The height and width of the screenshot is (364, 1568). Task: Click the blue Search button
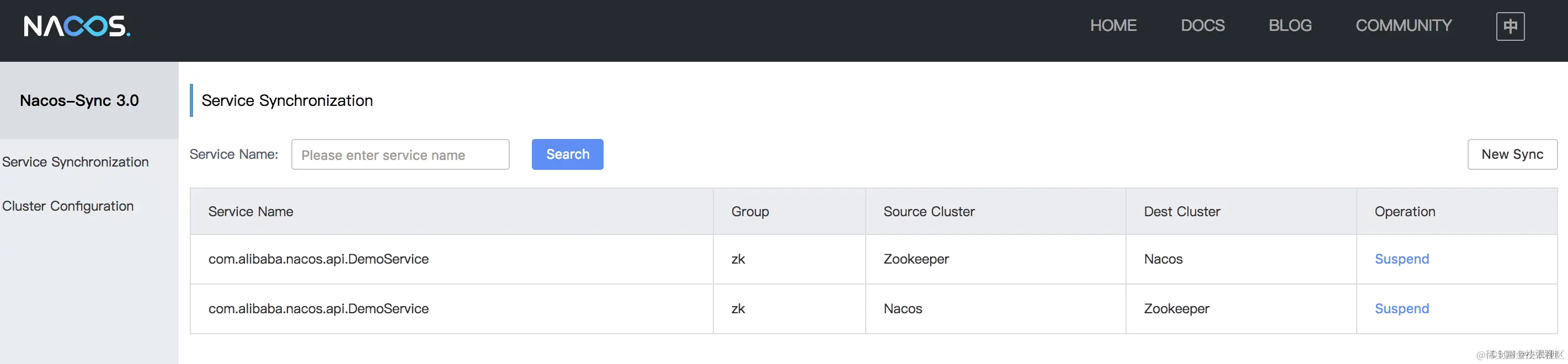point(567,154)
